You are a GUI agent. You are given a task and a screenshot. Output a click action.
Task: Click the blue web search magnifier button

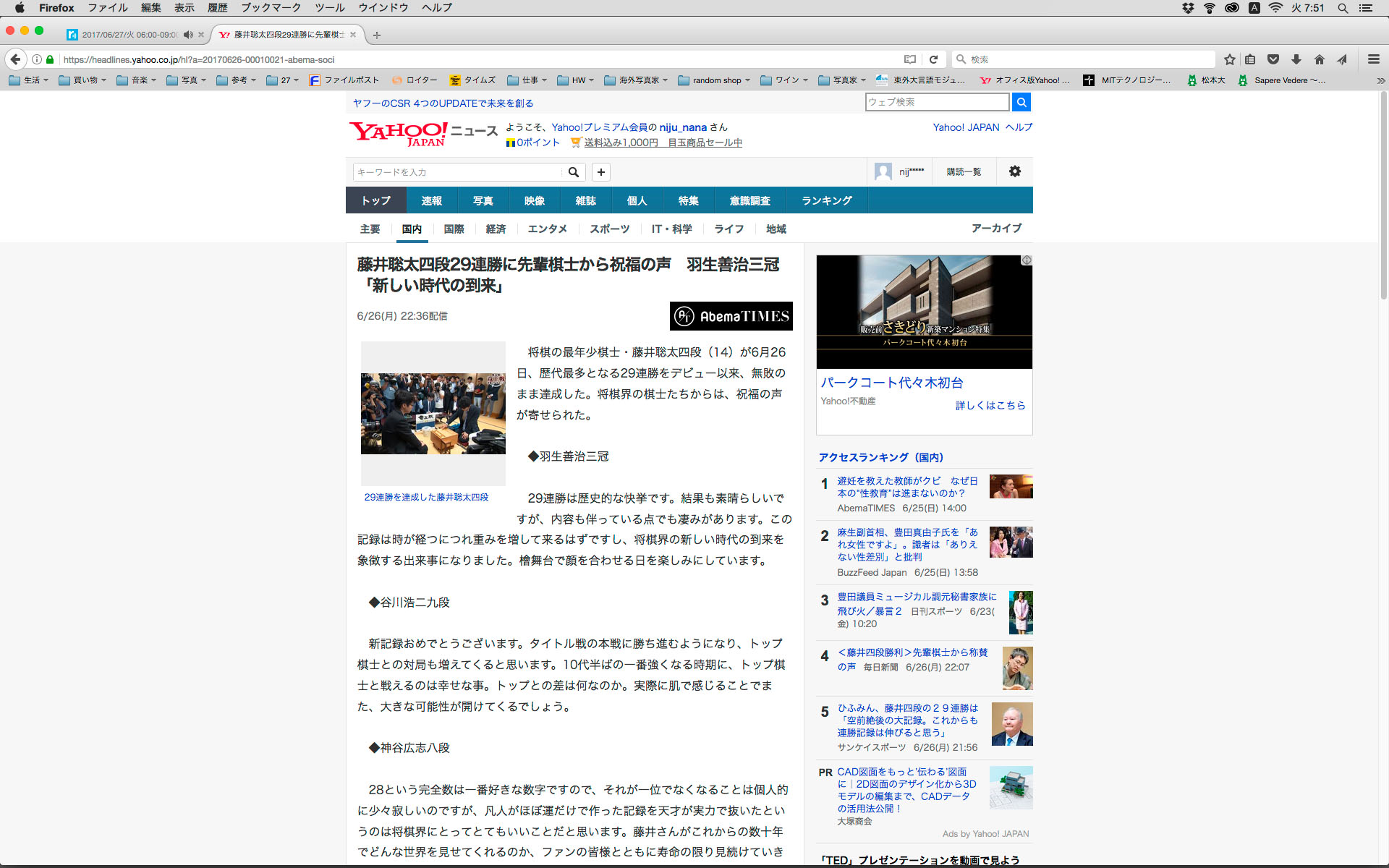[x=1021, y=102]
